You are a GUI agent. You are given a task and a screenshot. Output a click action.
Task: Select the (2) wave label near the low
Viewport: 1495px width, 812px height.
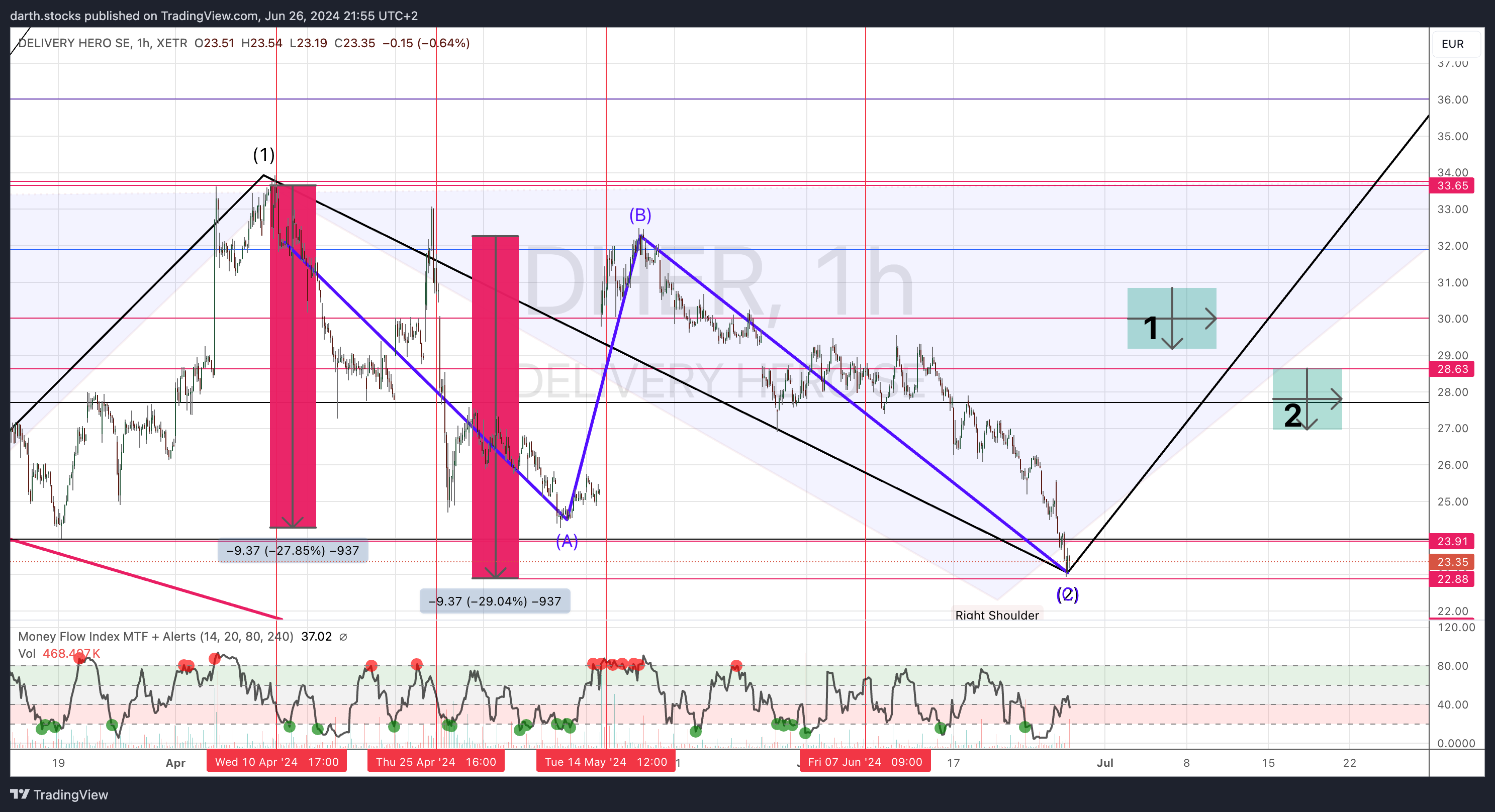[1067, 594]
